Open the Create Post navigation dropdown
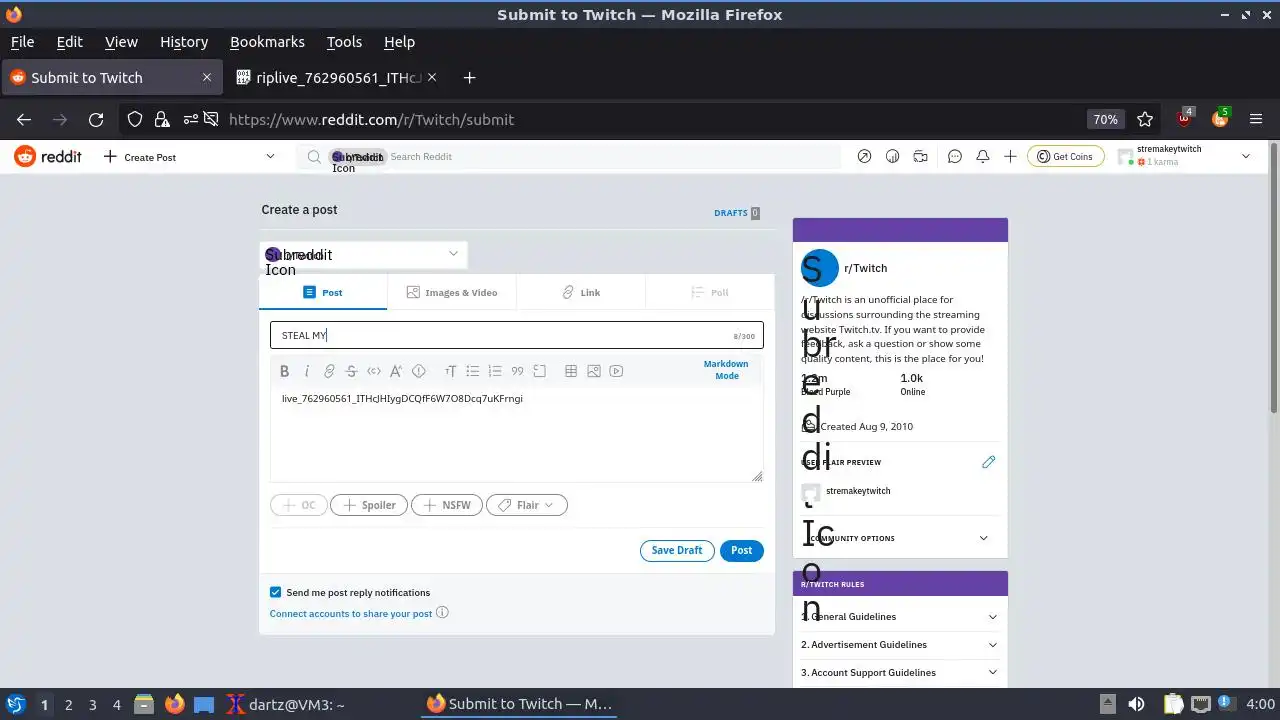 pyautogui.click(x=188, y=157)
